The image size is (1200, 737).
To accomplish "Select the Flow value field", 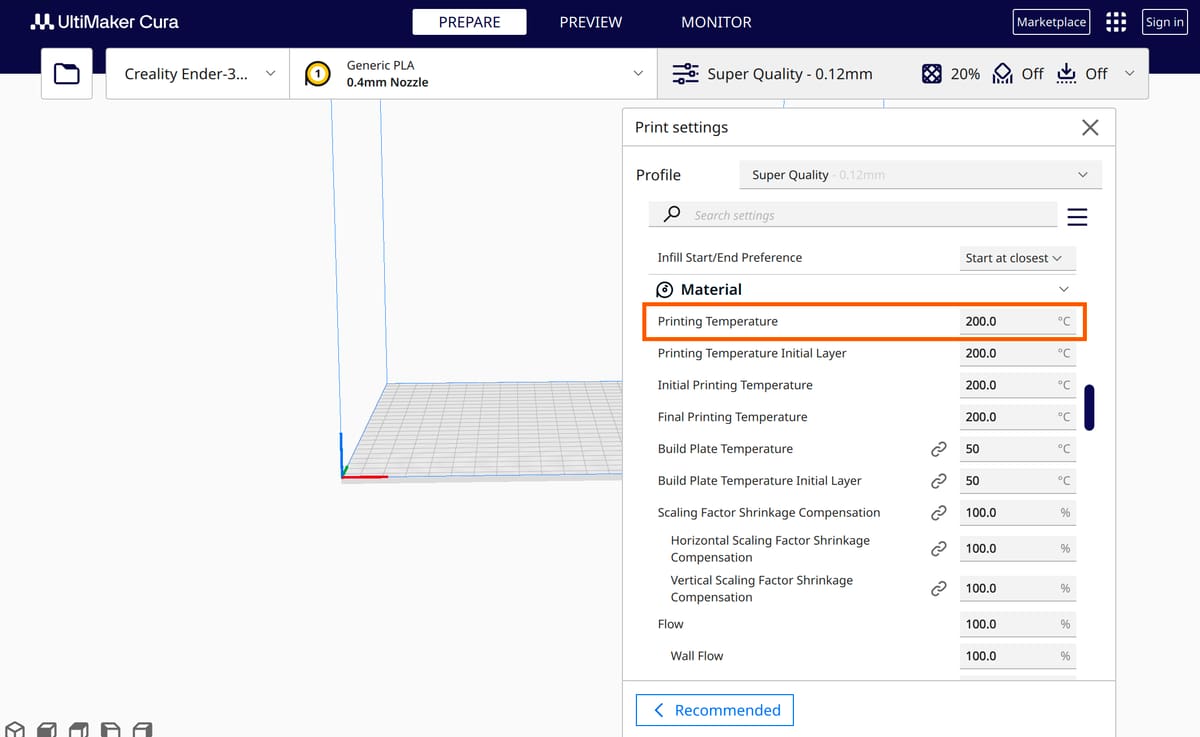I will [1017, 625].
